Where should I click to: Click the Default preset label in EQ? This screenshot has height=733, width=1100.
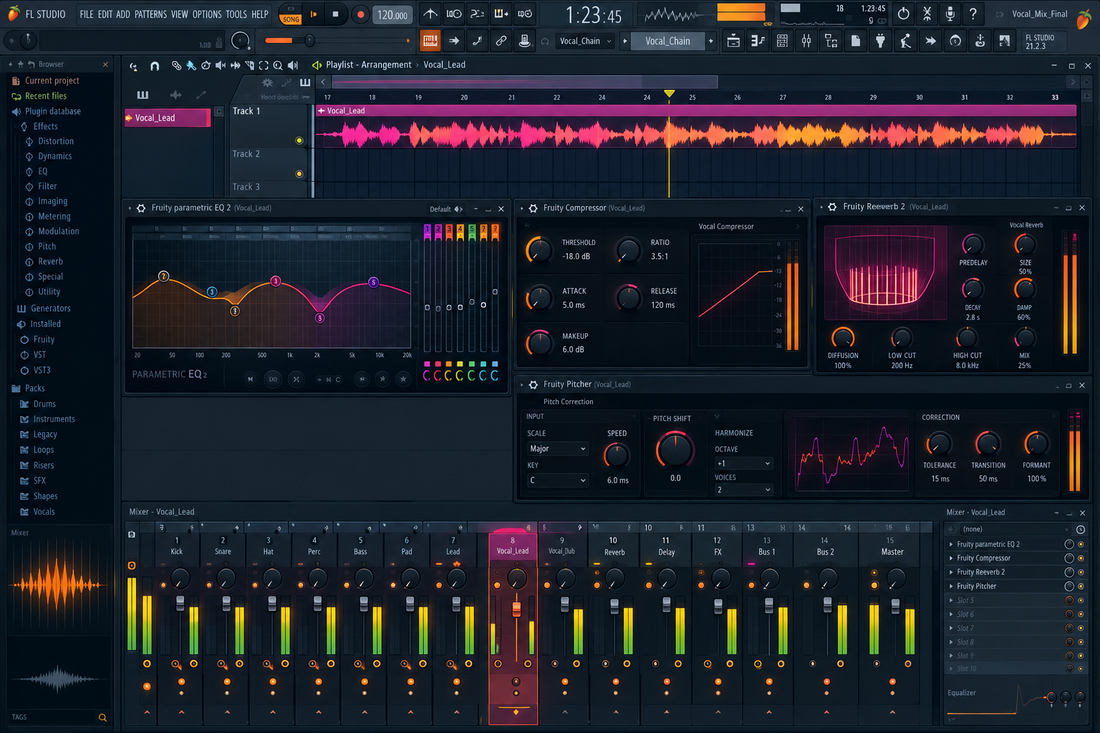[441, 209]
